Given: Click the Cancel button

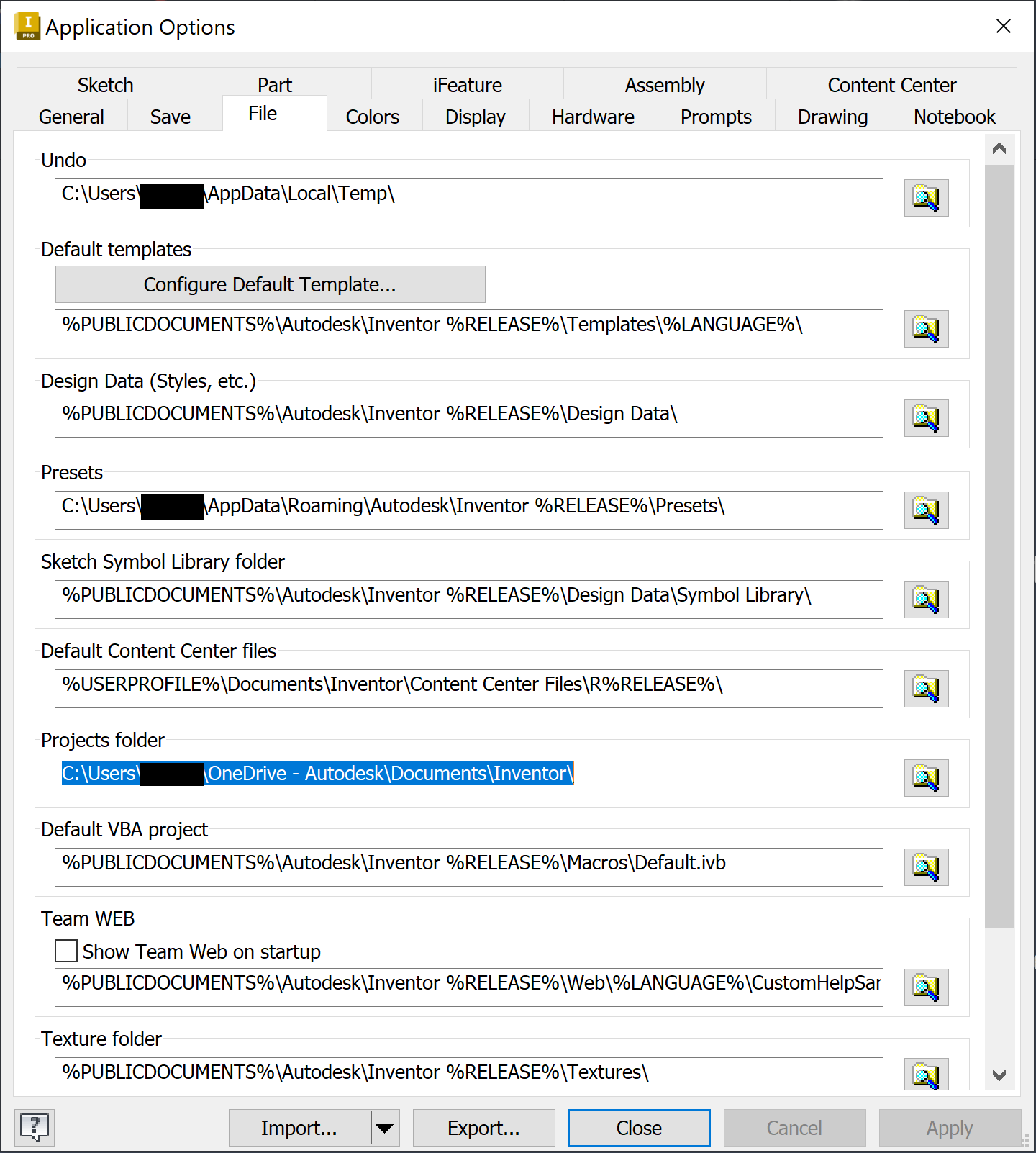Looking at the screenshot, I should pyautogui.click(x=795, y=1128).
